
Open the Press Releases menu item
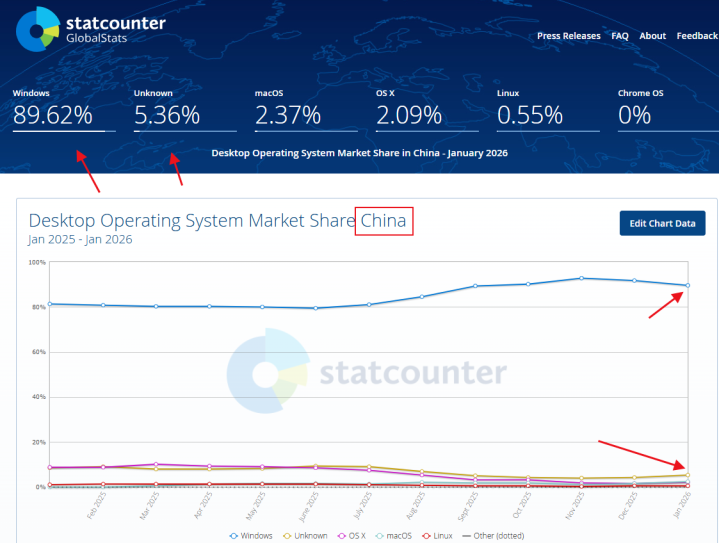(x=569, y=36)
